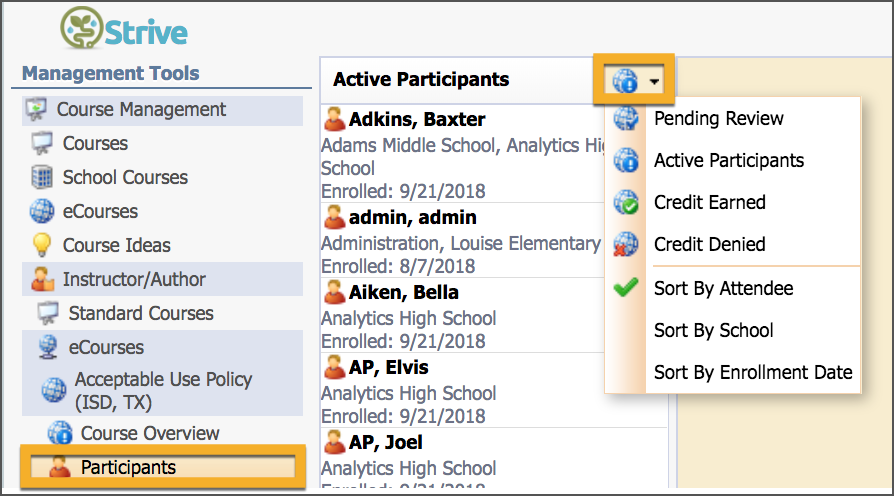
Task: Click the Active Participants panel title
Action: pyautogui.click(x=421, y=79)
